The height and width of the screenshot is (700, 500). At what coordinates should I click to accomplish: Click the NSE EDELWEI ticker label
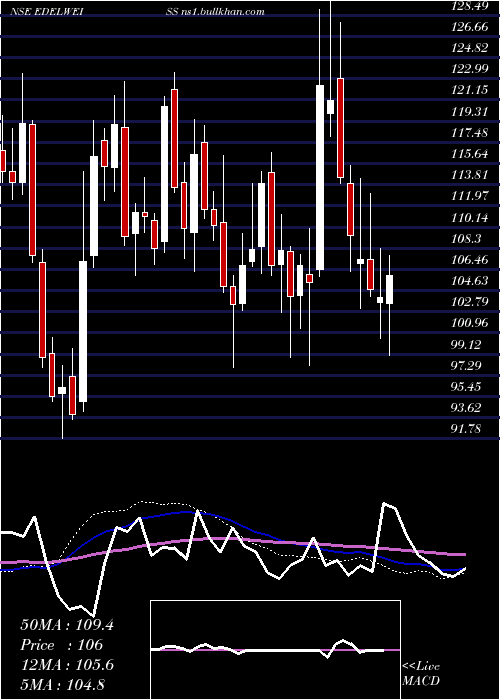(47, 12)
